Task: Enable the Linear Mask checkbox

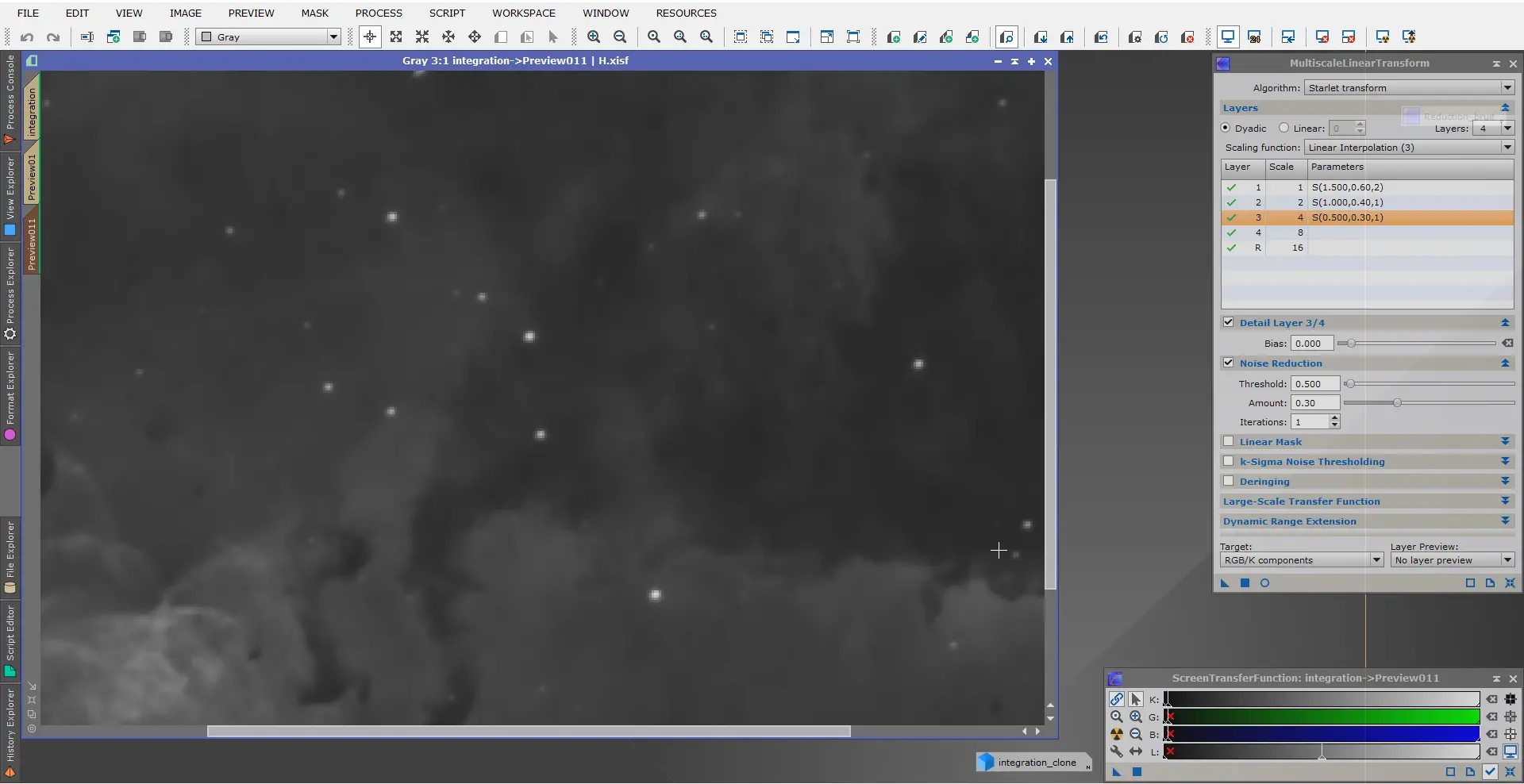Action: point(1229,441)
